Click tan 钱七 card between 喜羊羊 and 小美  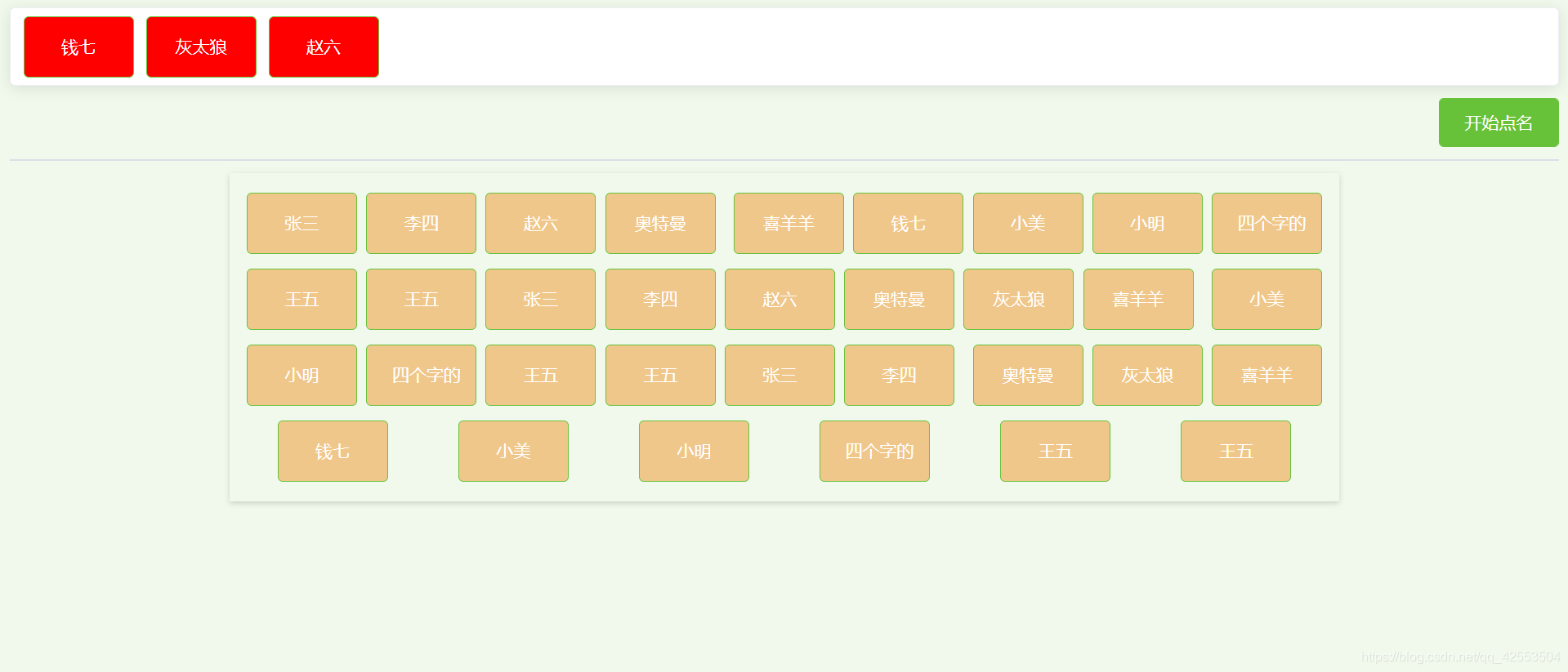pyautogui.click(x=908, y=223)
